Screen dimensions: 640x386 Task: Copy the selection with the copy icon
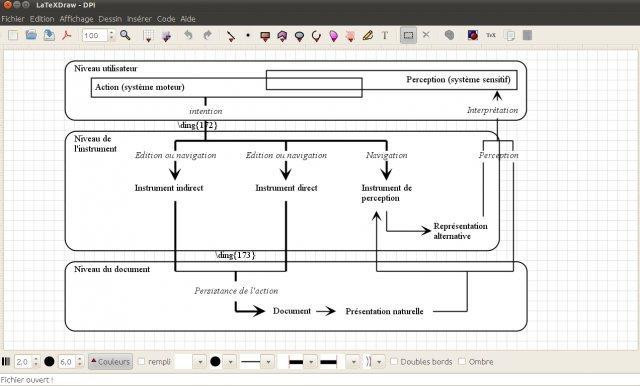point(510,35)
